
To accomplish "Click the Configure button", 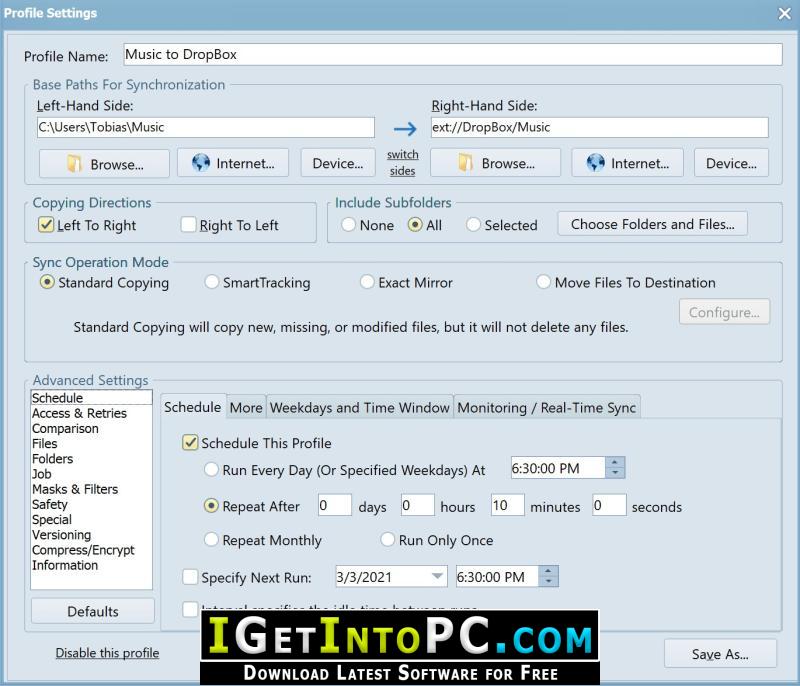I will click(x=724, y=312).
